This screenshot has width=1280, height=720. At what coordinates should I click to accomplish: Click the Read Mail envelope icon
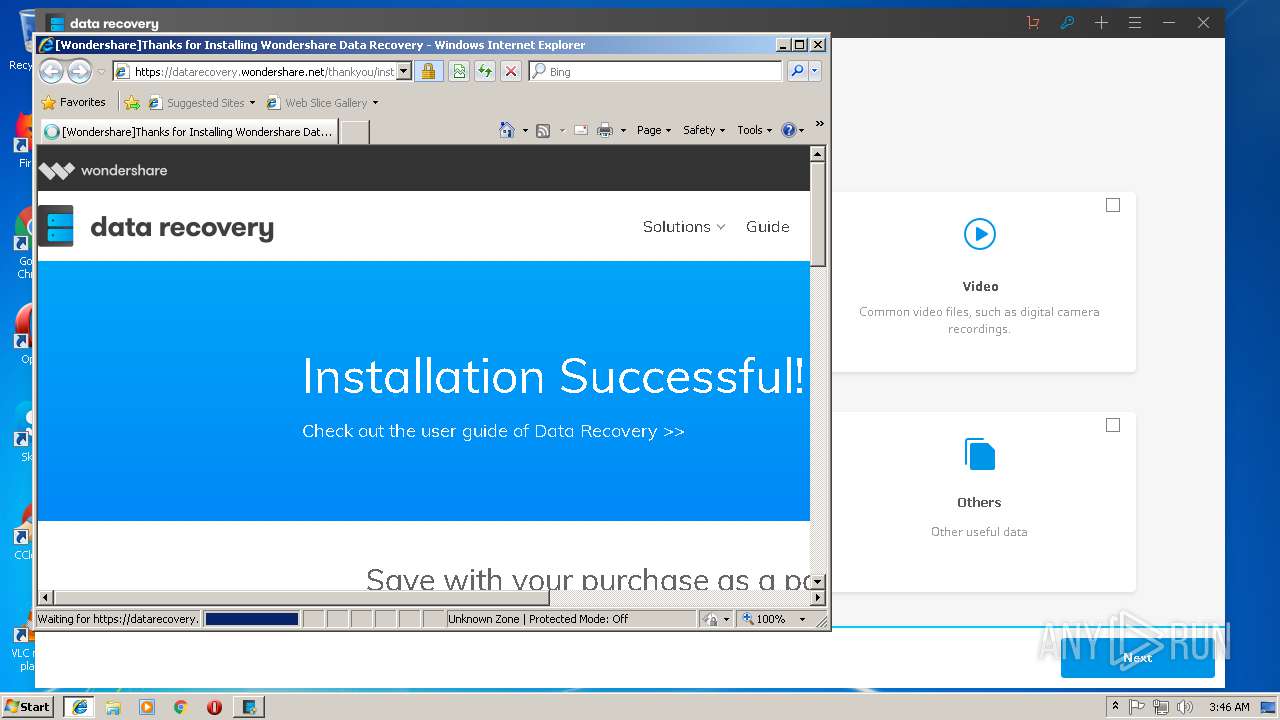[581, 130]
